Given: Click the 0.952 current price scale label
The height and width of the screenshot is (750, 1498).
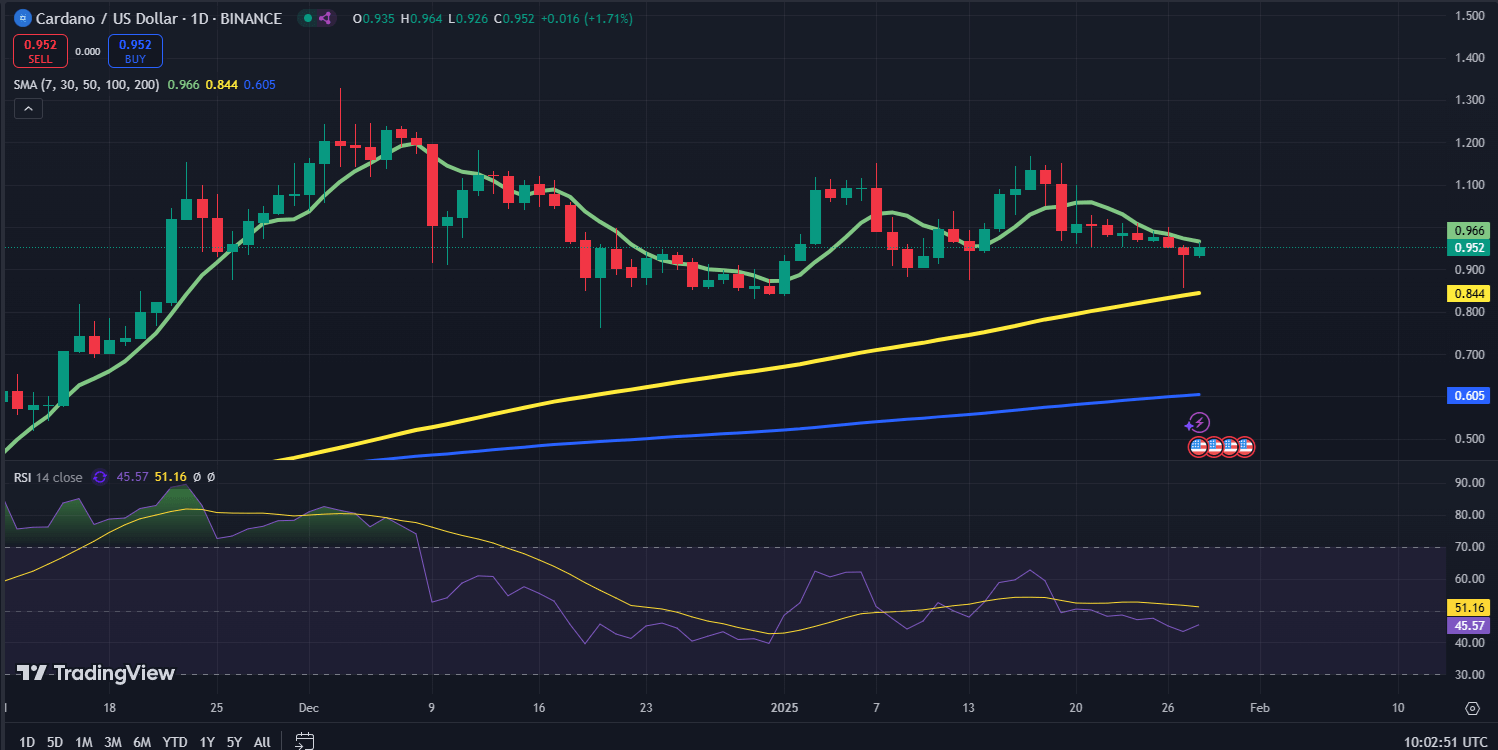Looking at the screenshot, I should click(1468, 247).
